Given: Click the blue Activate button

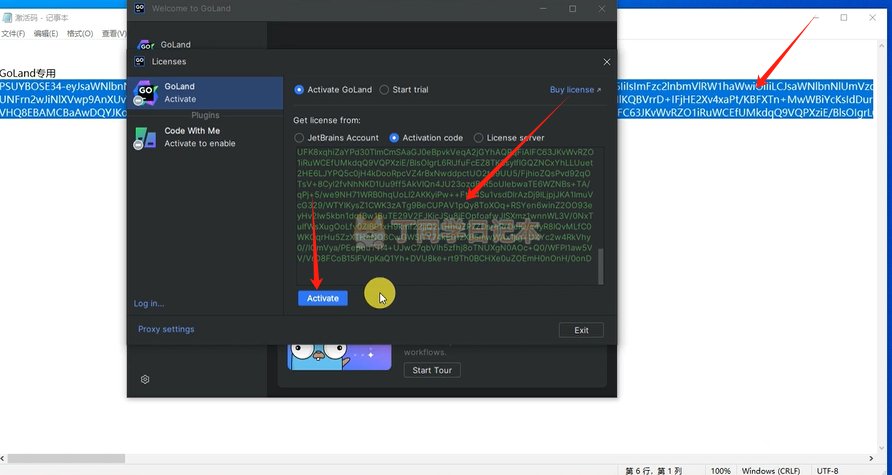Looking at the screenshot, I should point(323,298).
